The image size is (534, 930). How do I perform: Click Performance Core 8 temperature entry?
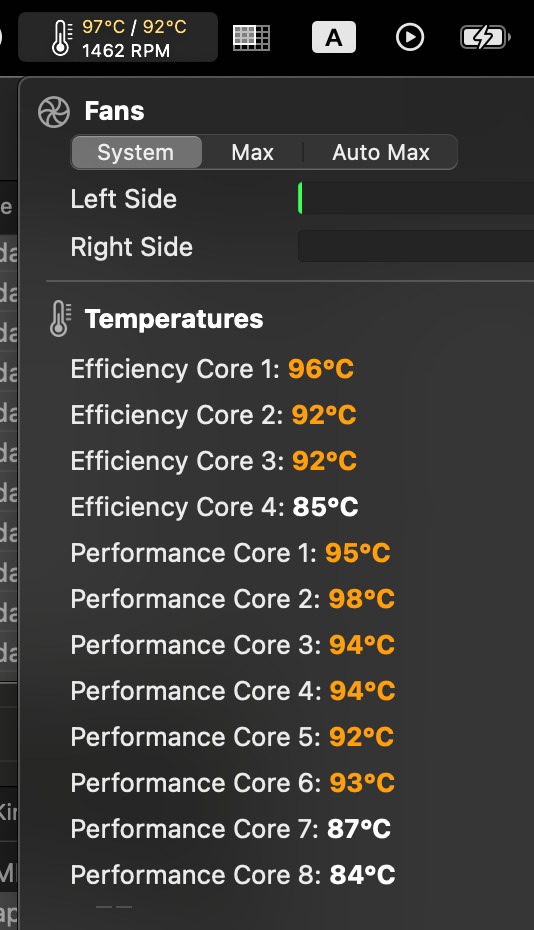pos(233,875)
